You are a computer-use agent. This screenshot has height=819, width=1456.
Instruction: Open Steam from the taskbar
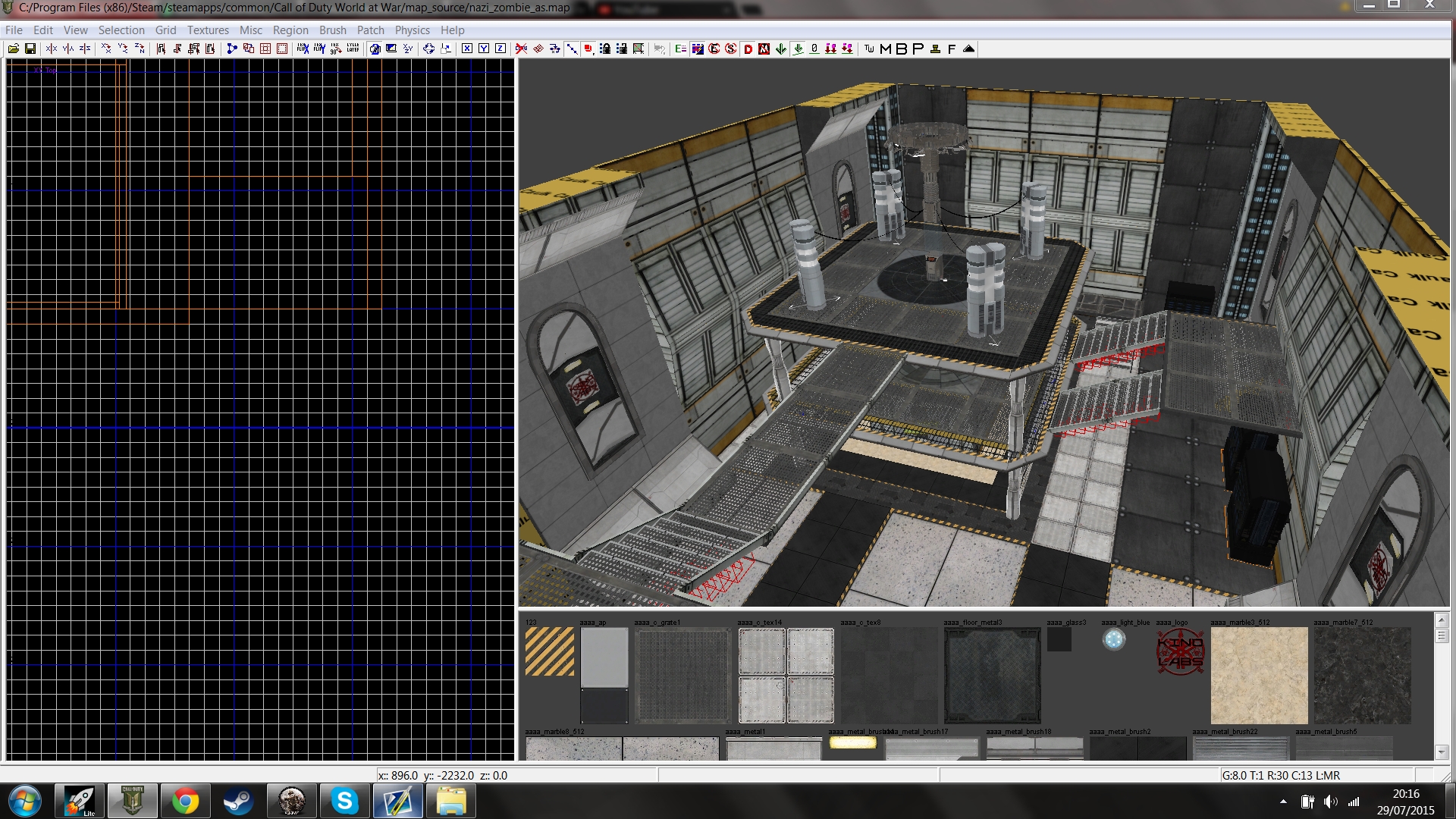tap(238, 801)
